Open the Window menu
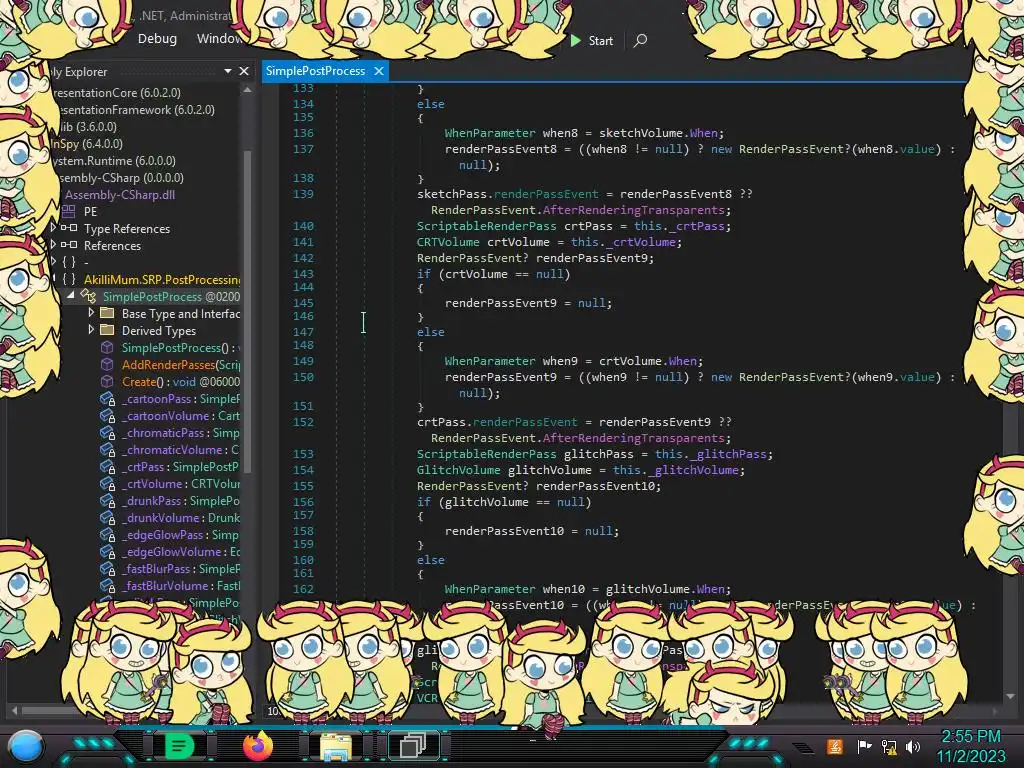This screenshot has width=1024, height=768. (219, 39)
